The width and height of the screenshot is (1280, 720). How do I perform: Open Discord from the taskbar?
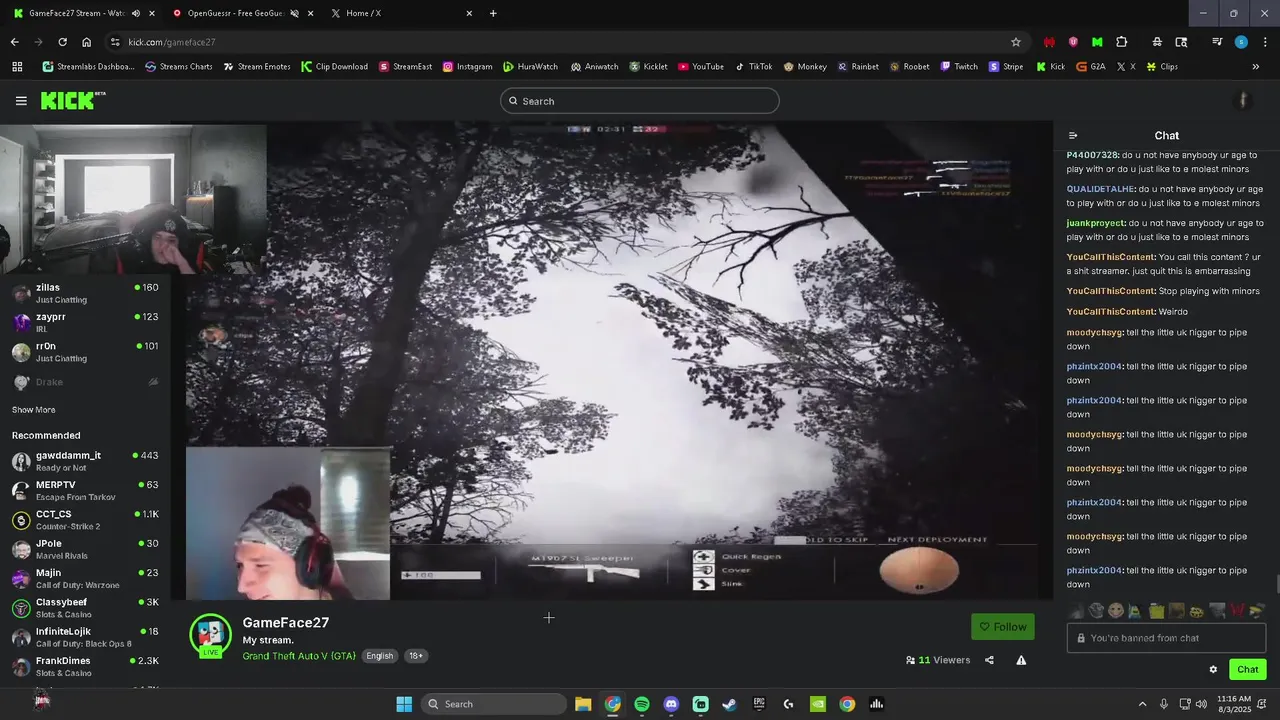pos(671,704)
